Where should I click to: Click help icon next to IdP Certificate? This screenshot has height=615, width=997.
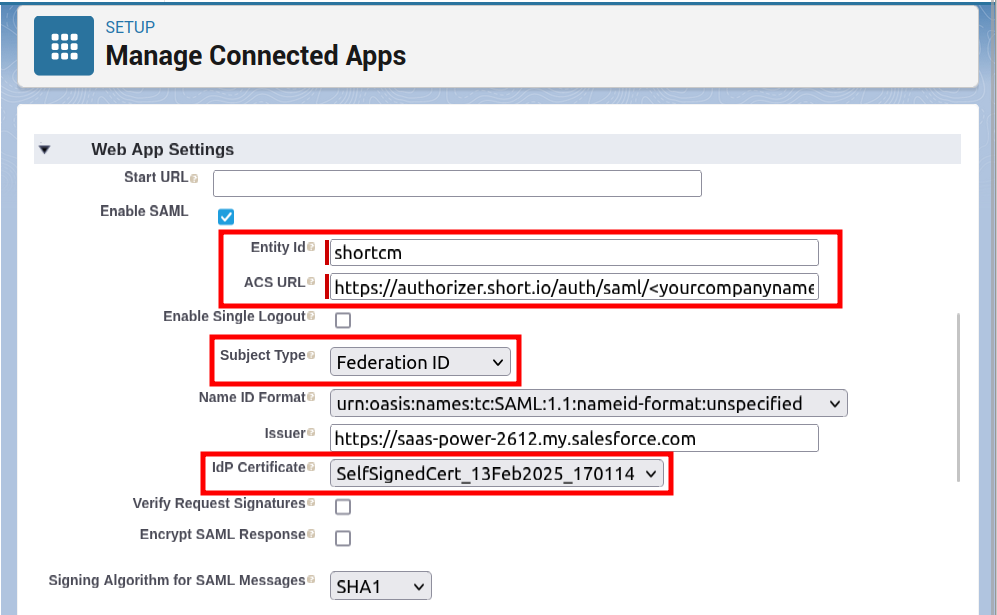coord(311,468)
